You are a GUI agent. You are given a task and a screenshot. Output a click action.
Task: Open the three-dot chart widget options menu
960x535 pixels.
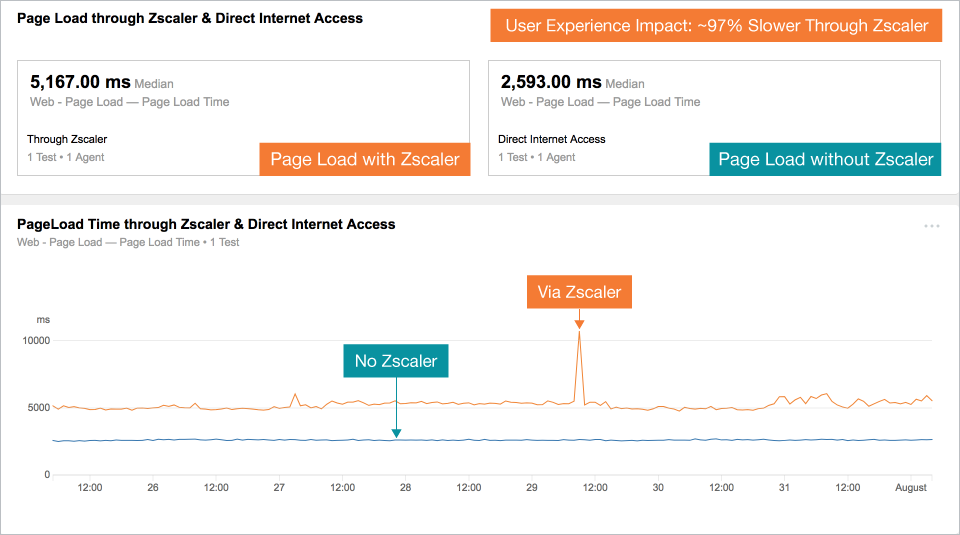point(932,226)
